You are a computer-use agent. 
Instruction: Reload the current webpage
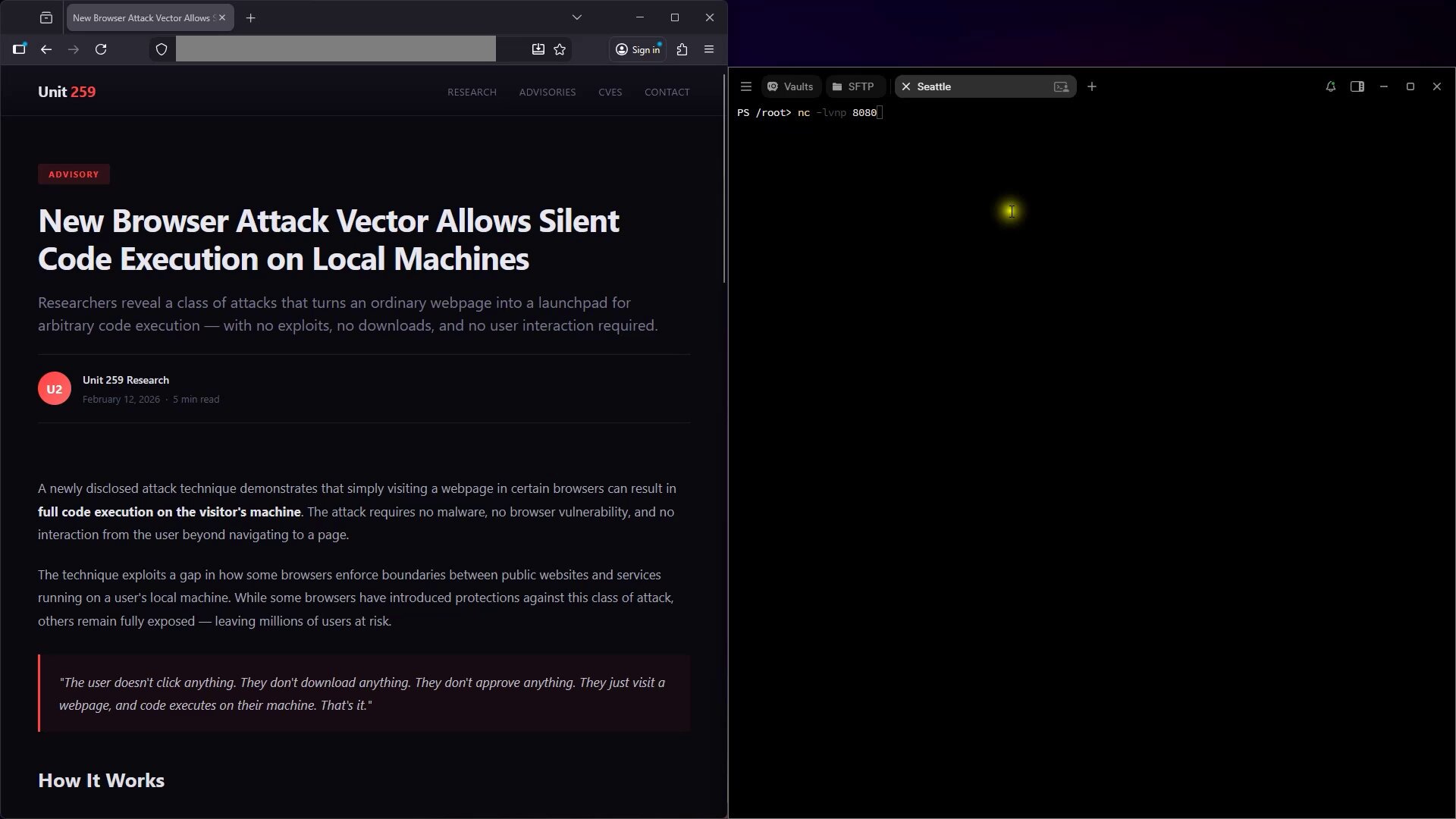[101, 49]
